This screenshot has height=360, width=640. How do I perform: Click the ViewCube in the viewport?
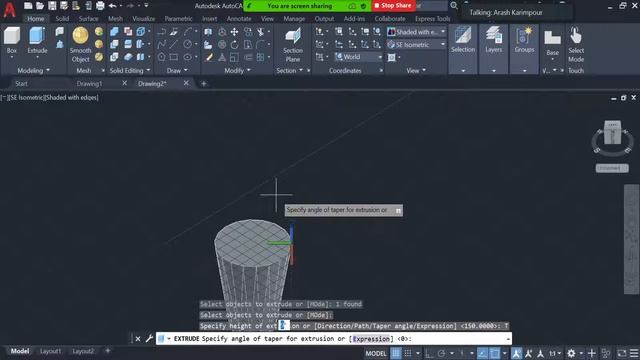tap(612, 133)
